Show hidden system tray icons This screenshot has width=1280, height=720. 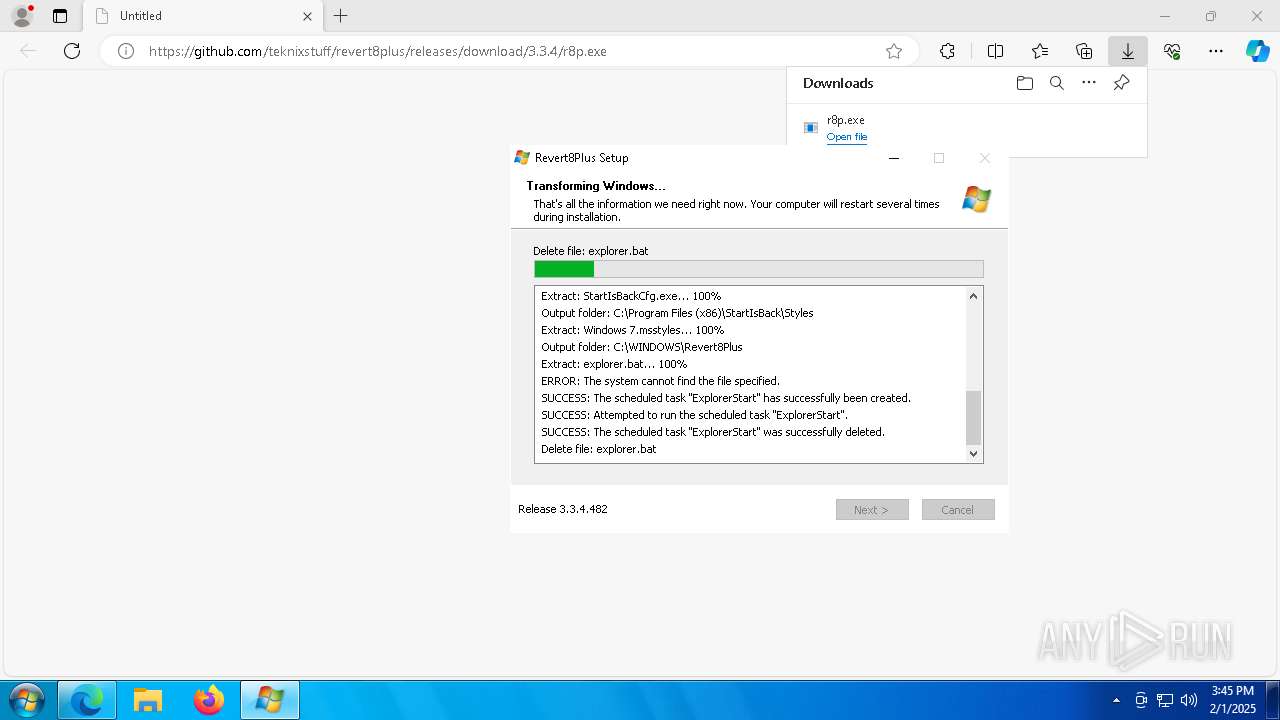click(1116, 700)
